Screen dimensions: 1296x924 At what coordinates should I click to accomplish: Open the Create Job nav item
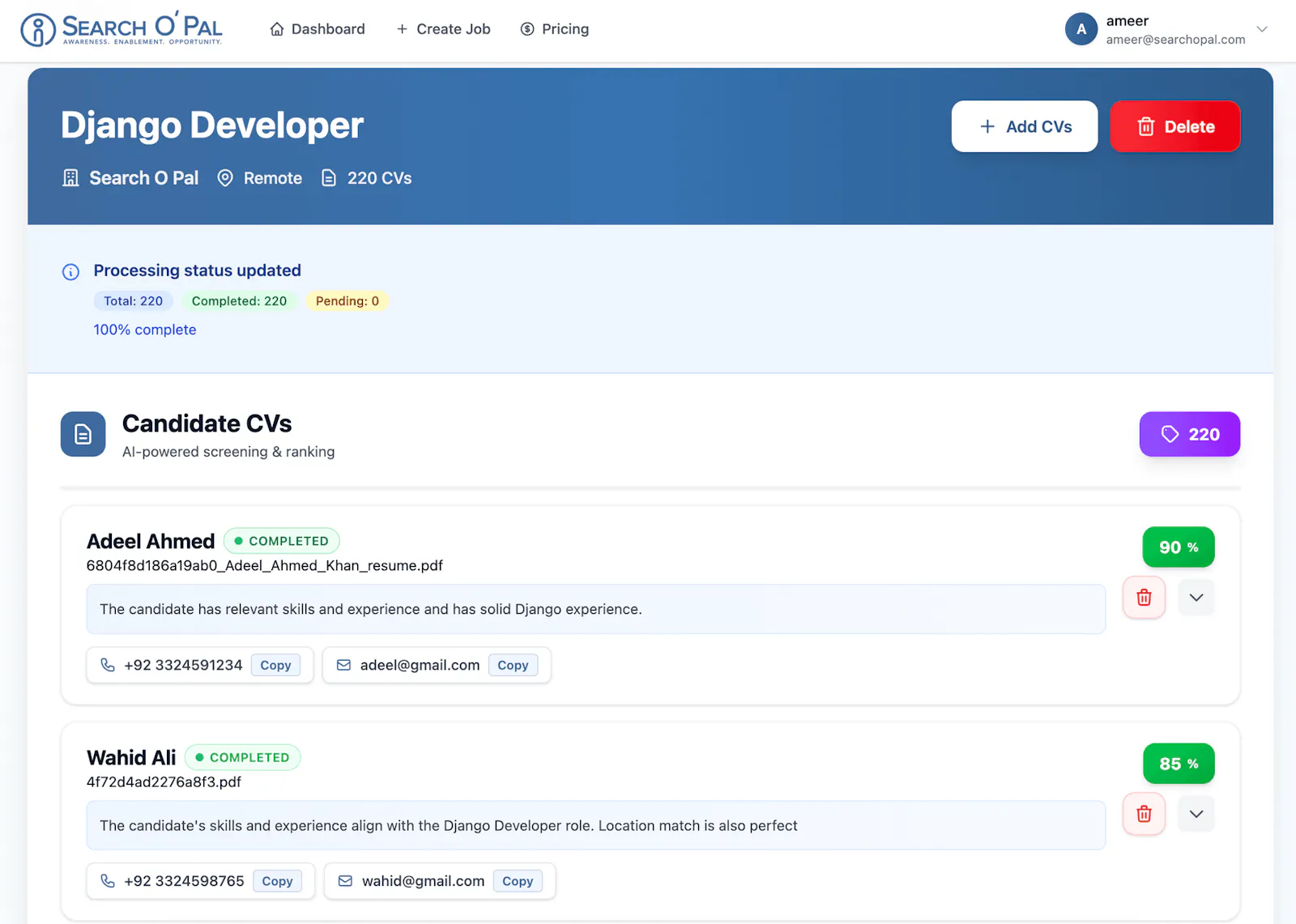(x=443, y=29)
